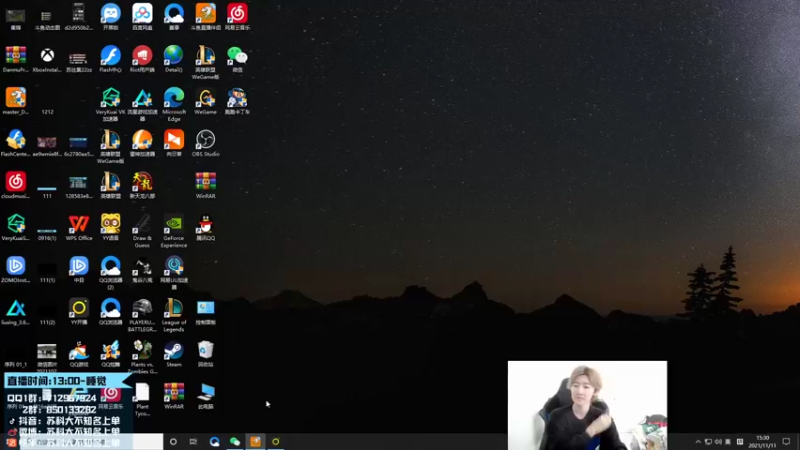Expand hidden system tray icons

(x=698, y=442)
